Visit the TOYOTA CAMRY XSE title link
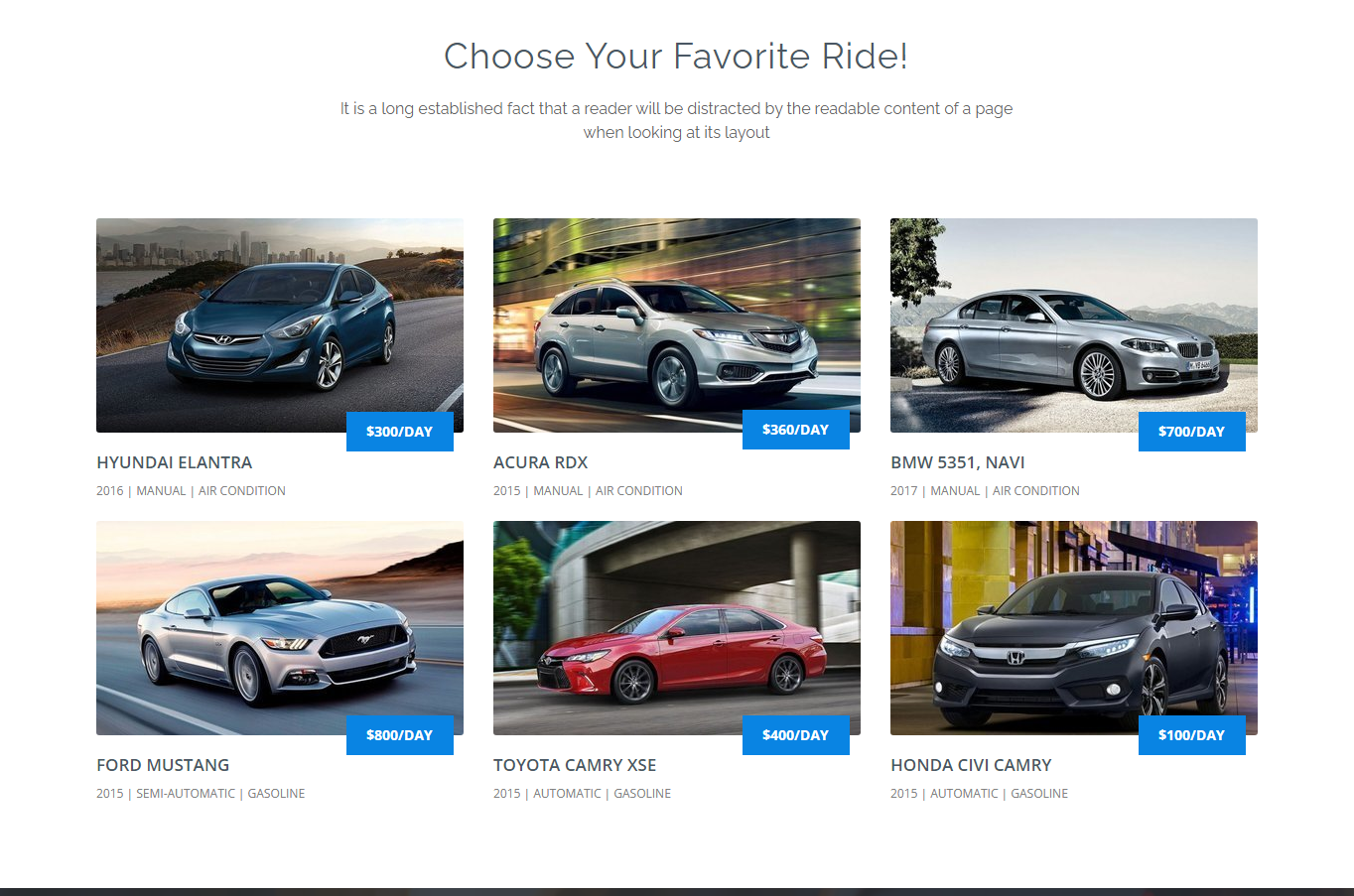Image resolution: width=1354 pixels, height=896 pixels. point(575,765)
